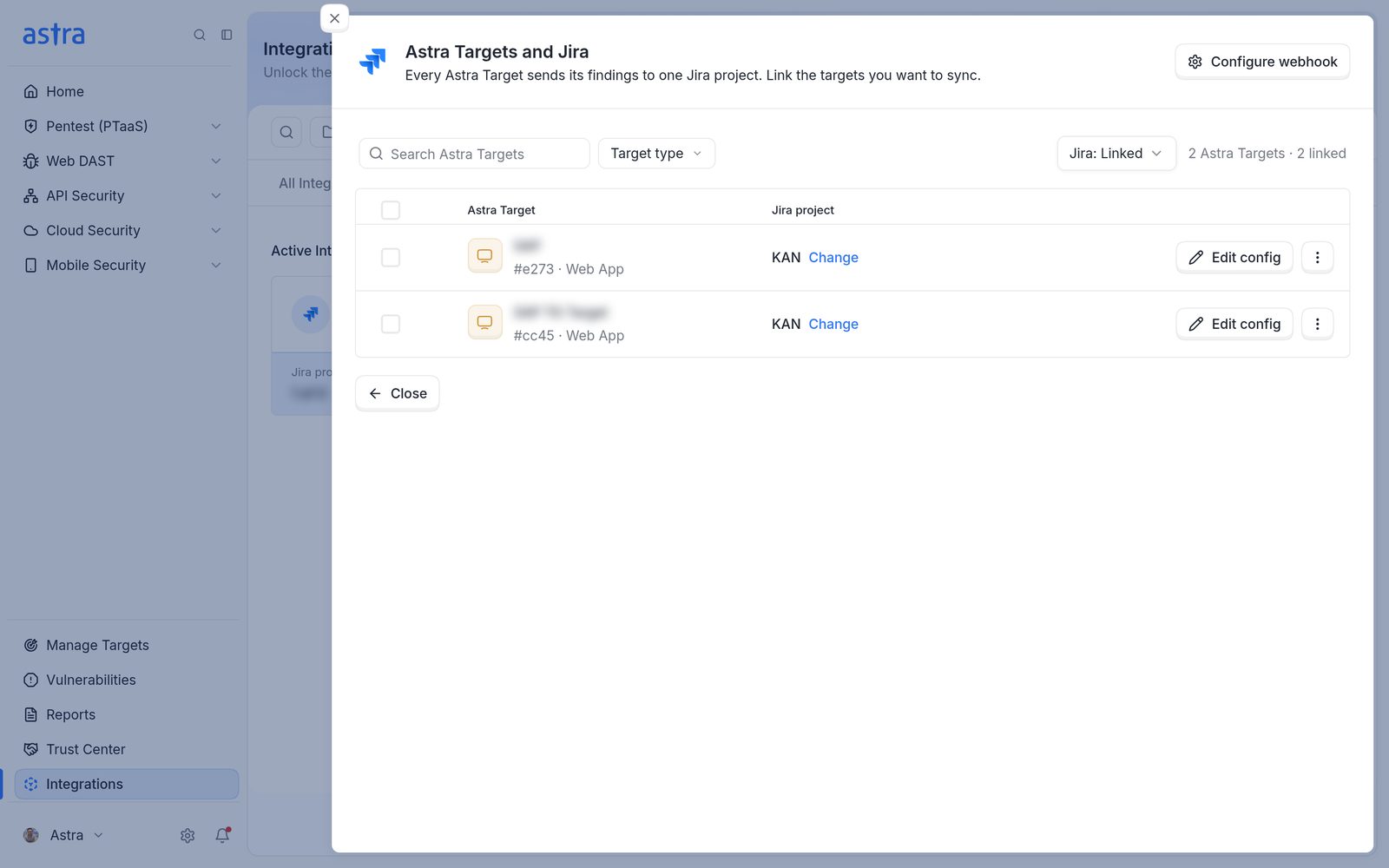The width and height of the screenshot is (1389, 868).
Task: Click the Astra Target column header
Action: click(501, 210)
